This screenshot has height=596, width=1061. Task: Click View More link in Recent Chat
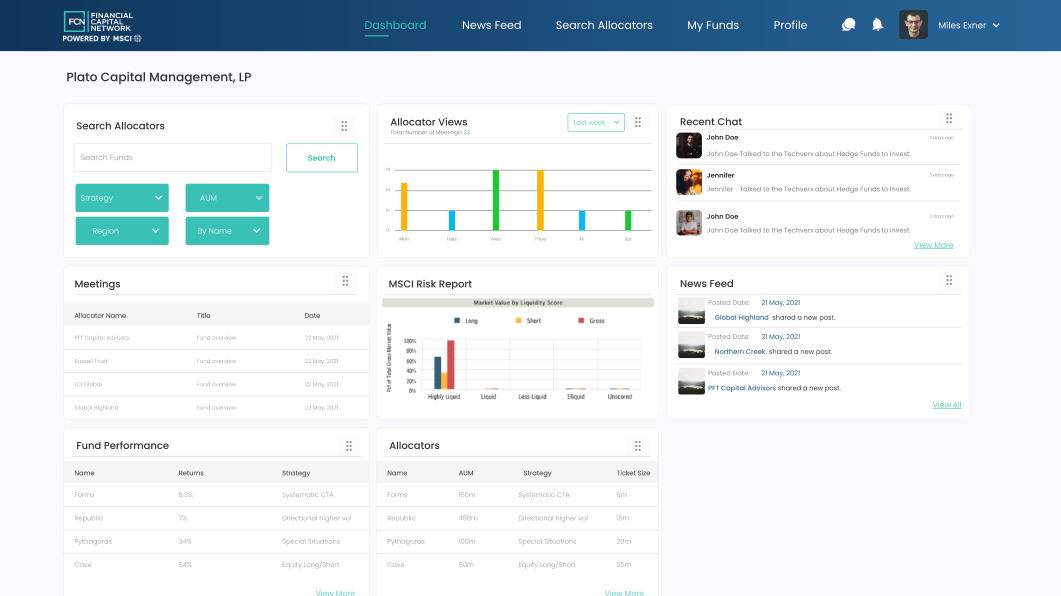pyautogui.click(x=933, y=245)
